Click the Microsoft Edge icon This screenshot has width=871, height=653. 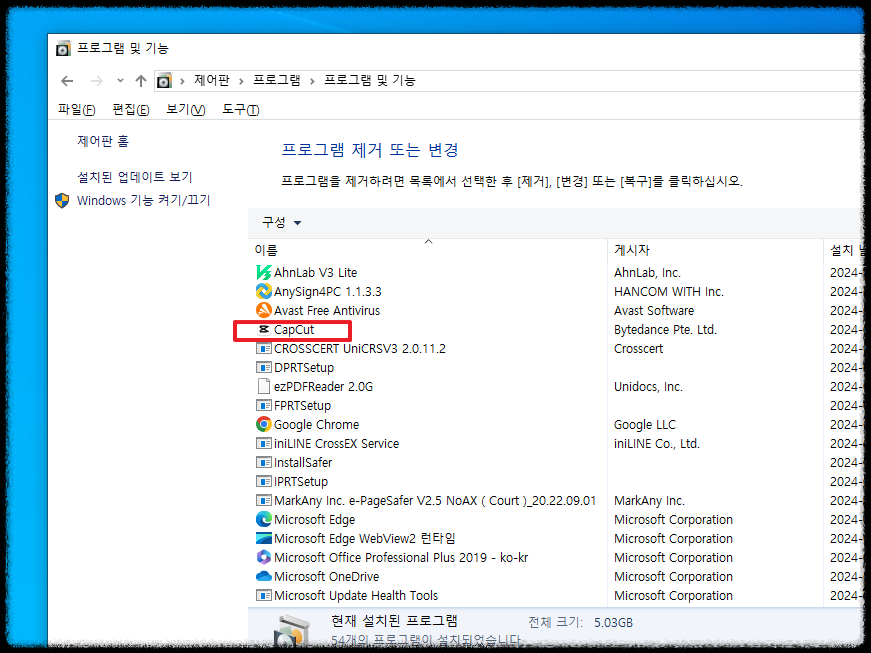[x=263, y=519]
